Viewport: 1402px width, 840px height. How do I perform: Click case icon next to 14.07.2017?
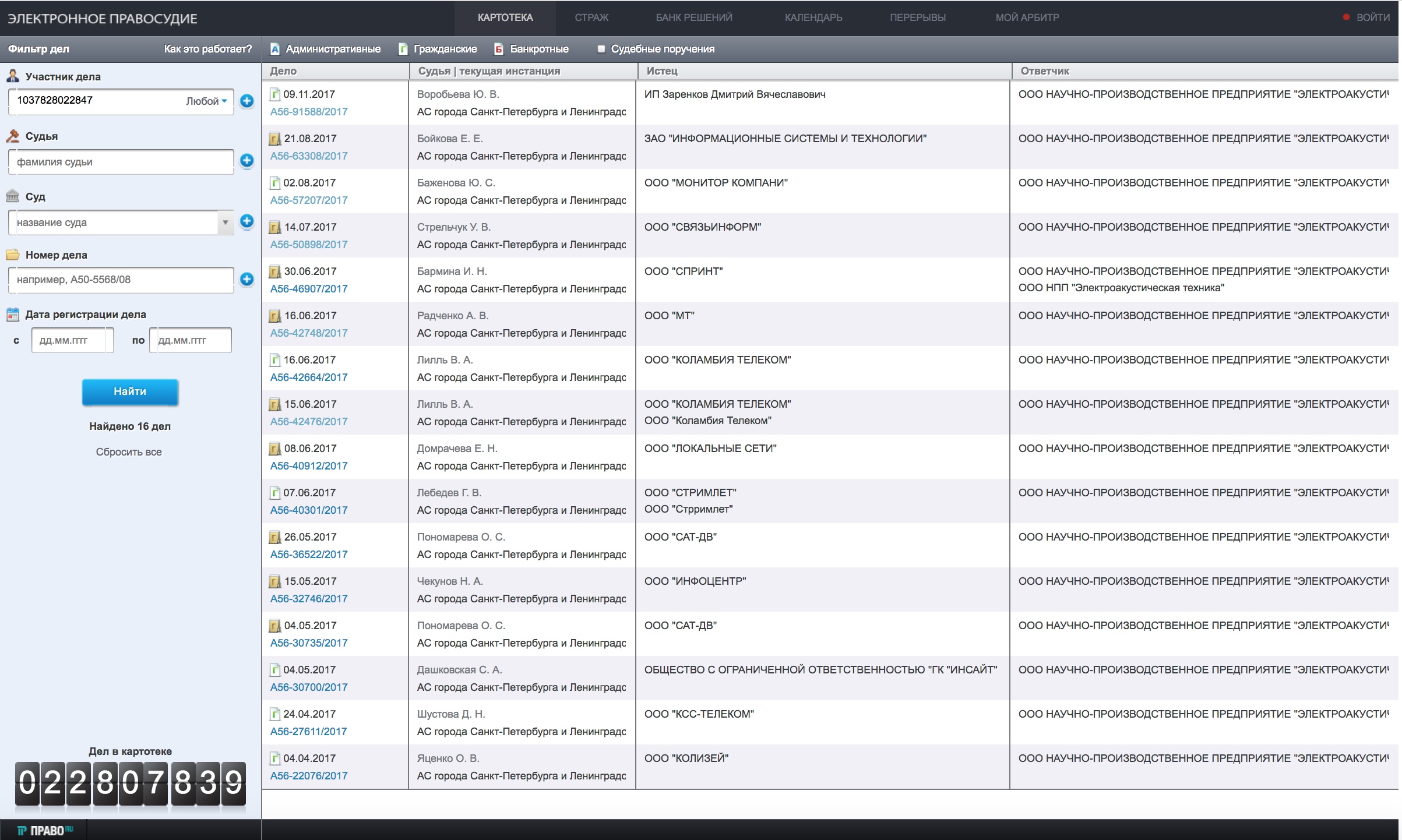point(275,227)
